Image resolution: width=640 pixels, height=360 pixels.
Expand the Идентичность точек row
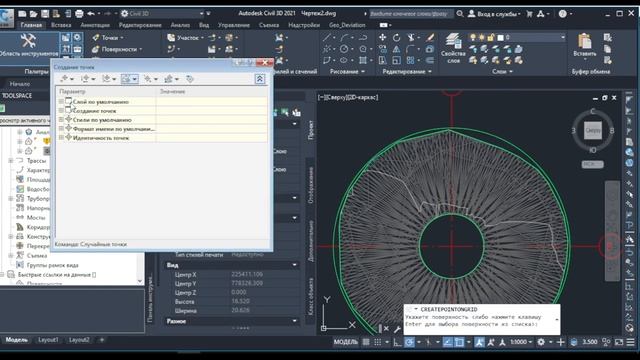pos(61,138)
